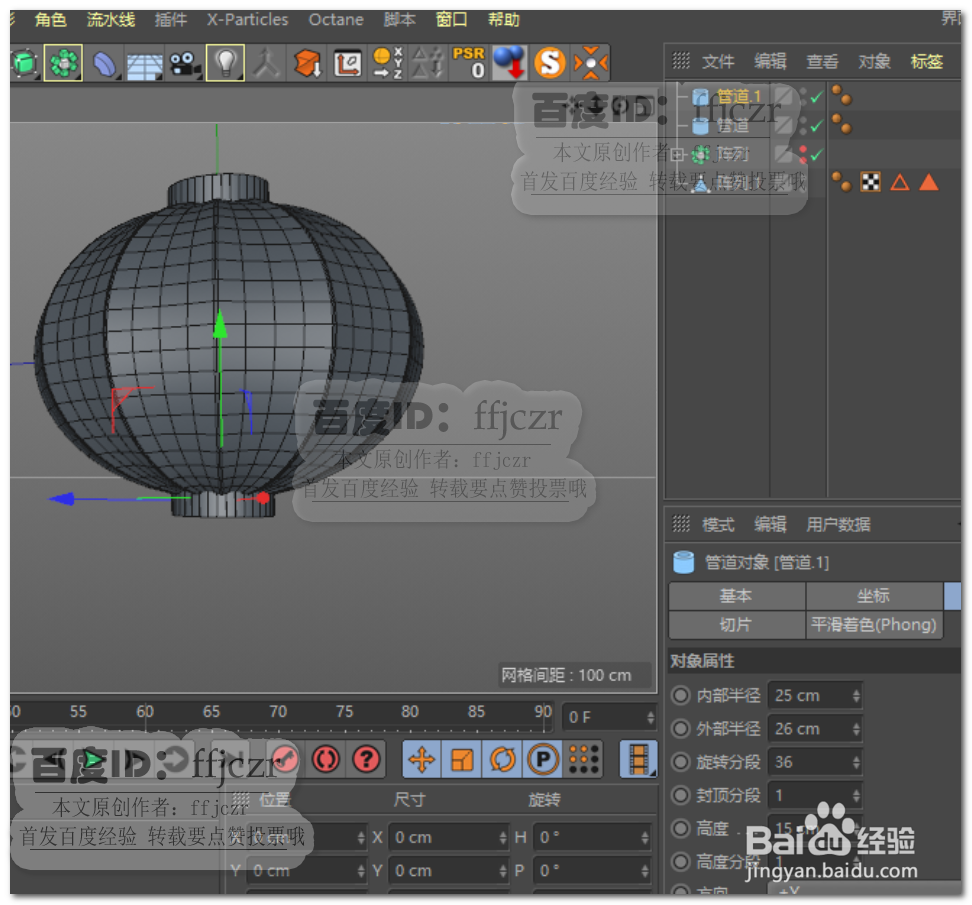Screen dimensions: 972x905
Task: Click the red question mark keyframe icon
Action: click(x=366, y=759)
